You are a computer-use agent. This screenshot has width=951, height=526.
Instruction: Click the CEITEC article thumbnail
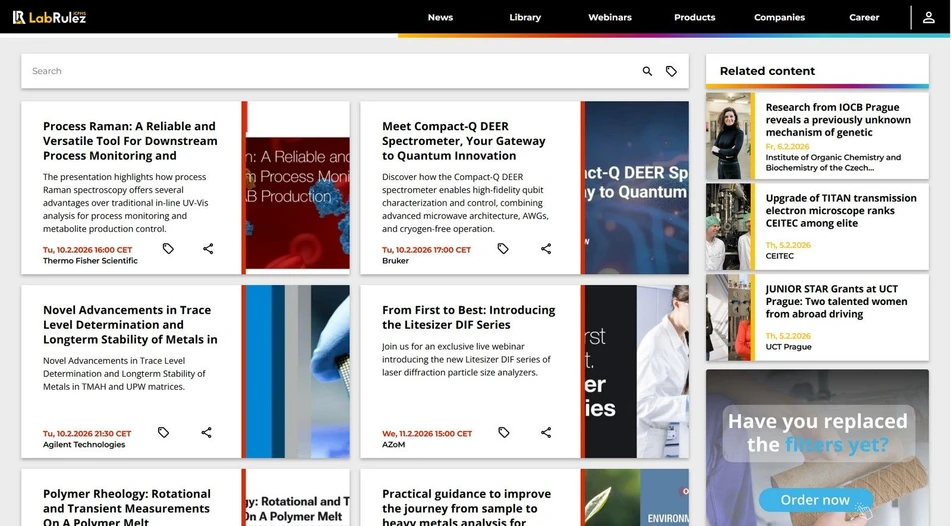coord(728,227)
